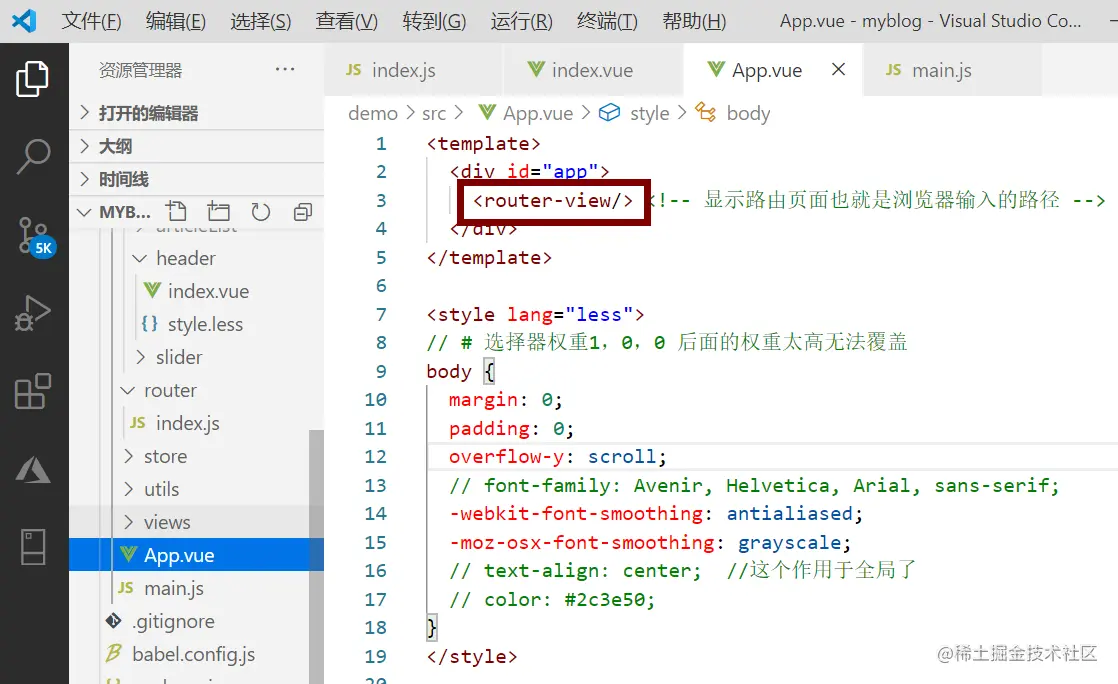The image size is (1118, 684).
Task: Open 终端(T) menu
Action: click(x=607, y=21)
